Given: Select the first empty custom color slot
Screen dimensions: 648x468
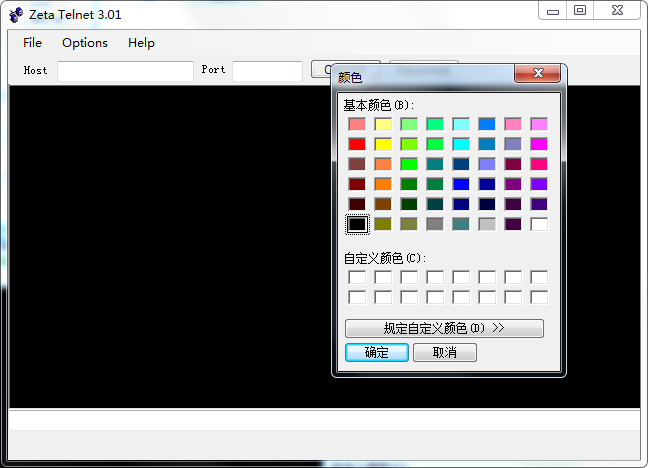Looking at the screenshot, I should coord(357,277).
